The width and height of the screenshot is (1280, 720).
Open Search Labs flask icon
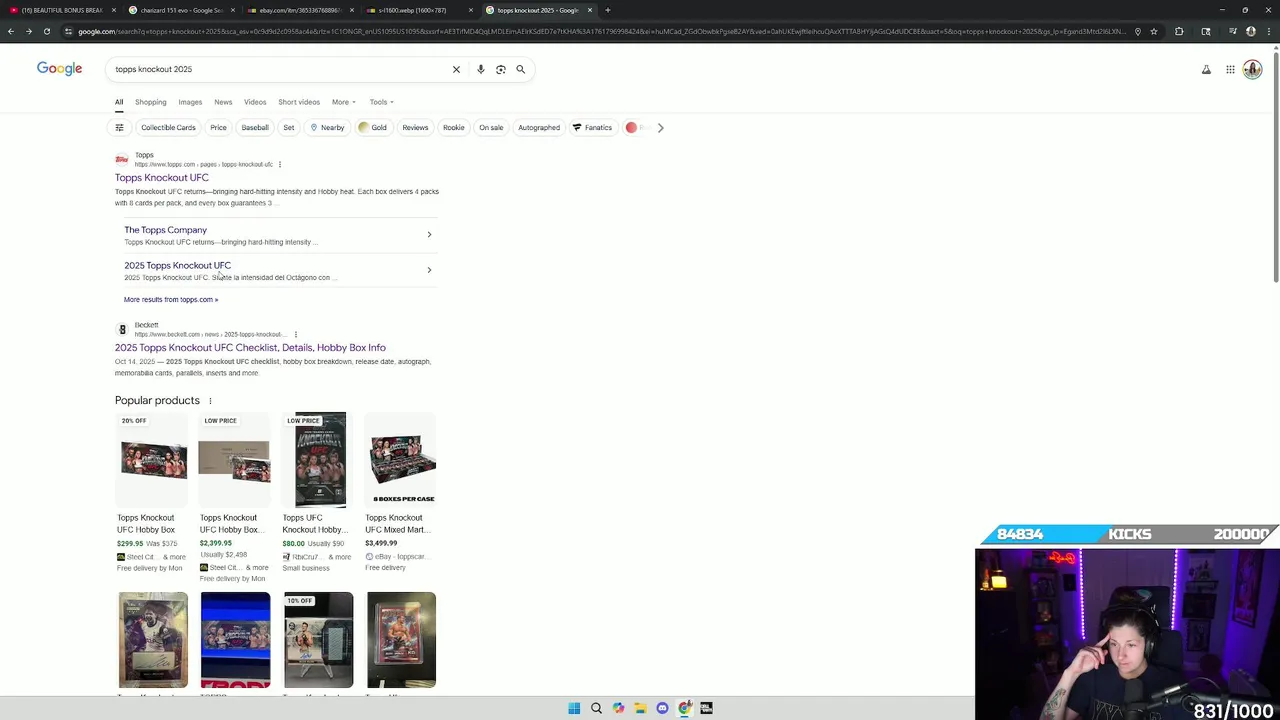tap(1206, 69)
